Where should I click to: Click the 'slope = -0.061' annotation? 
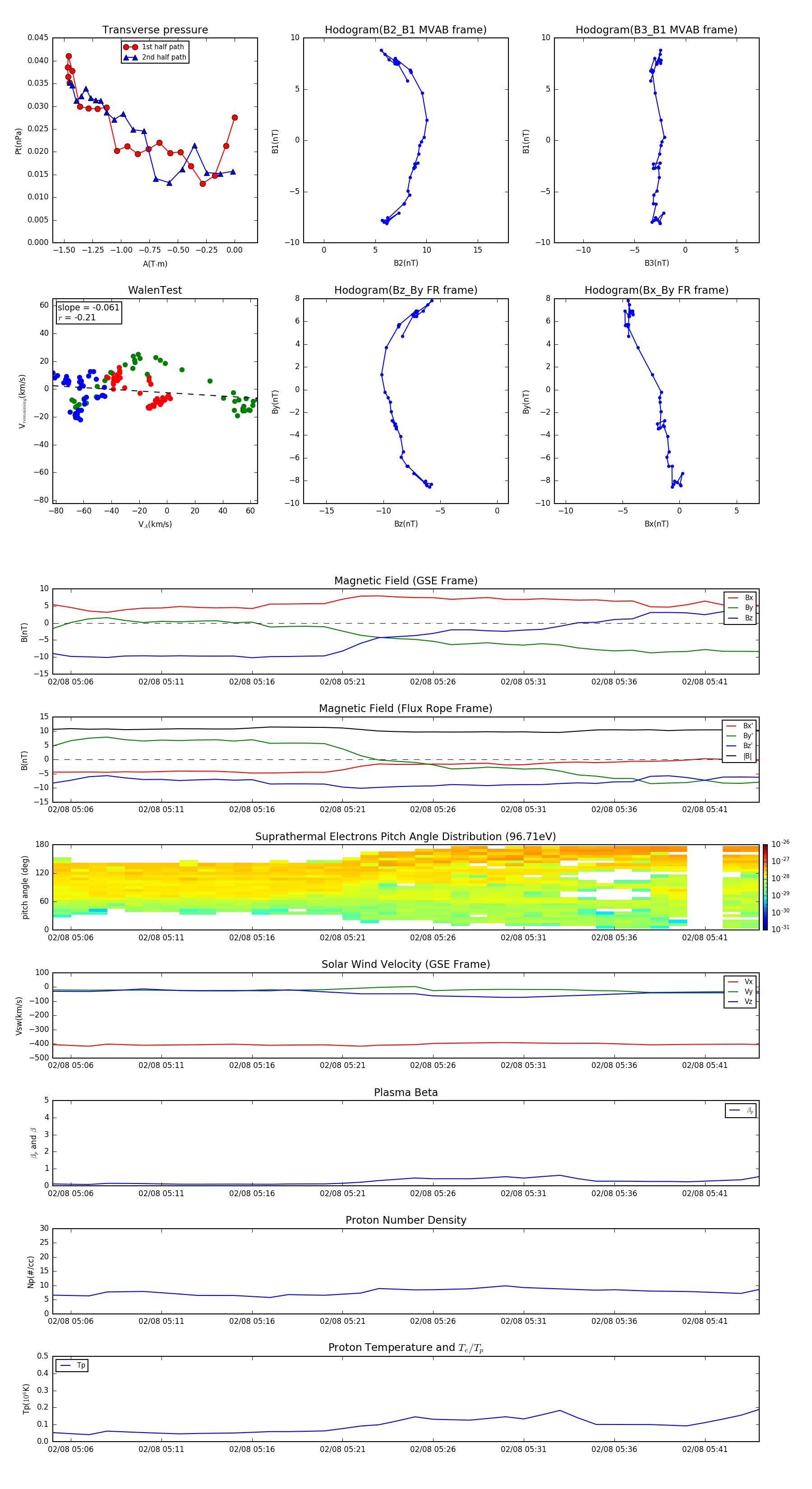pos(88,308)
